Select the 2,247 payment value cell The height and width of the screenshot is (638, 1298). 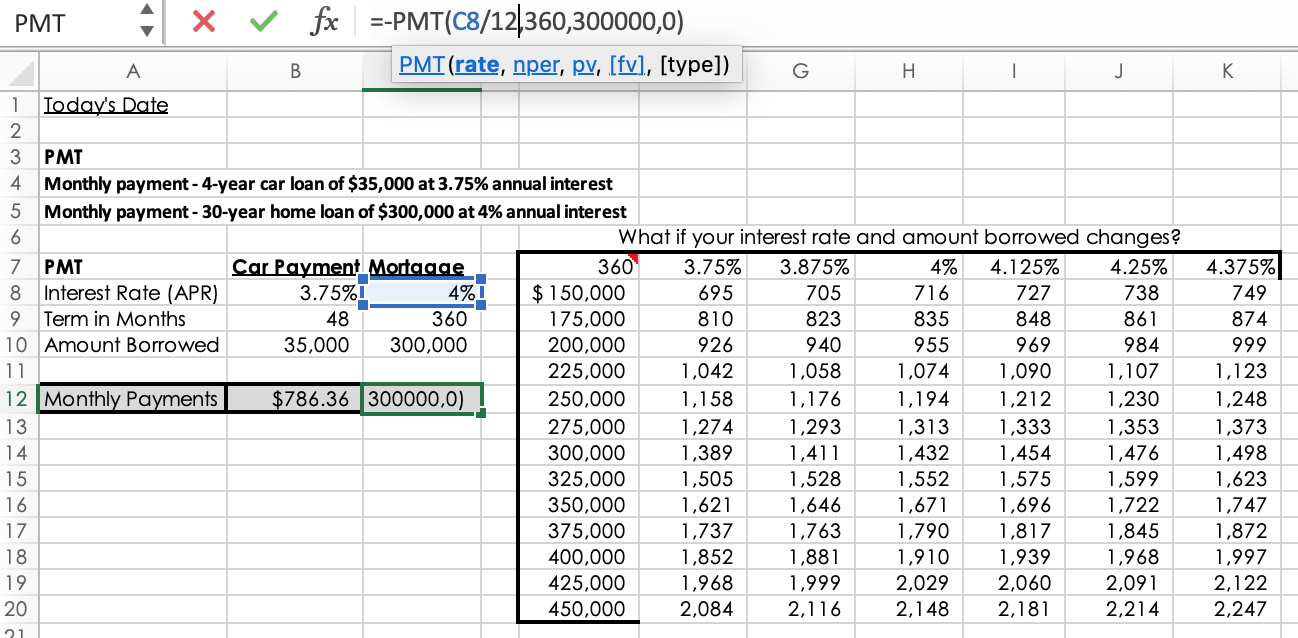tap(1227, 609)
